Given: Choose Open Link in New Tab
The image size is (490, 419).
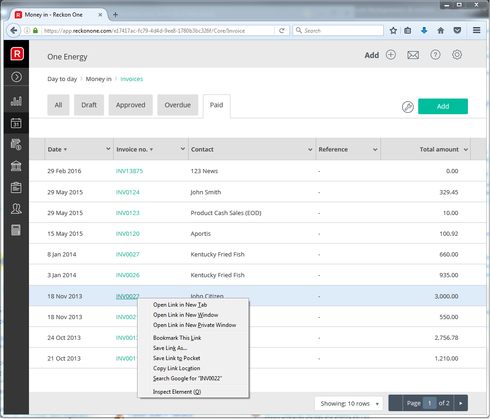Looking at the screenshot, I should [193, 305].
